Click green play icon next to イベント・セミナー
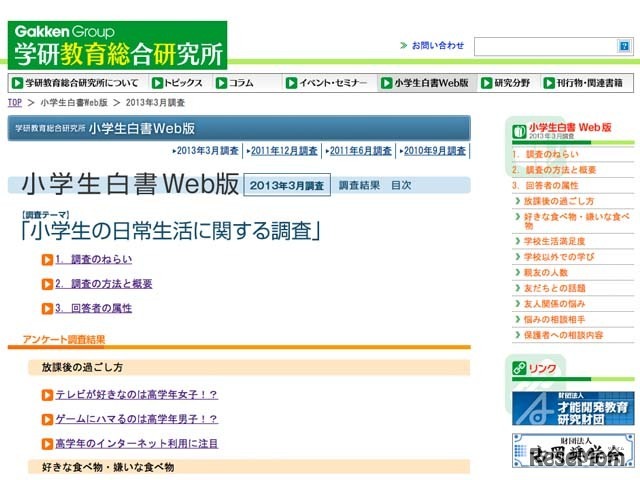640x480 pixels. (x=291, y=83)
